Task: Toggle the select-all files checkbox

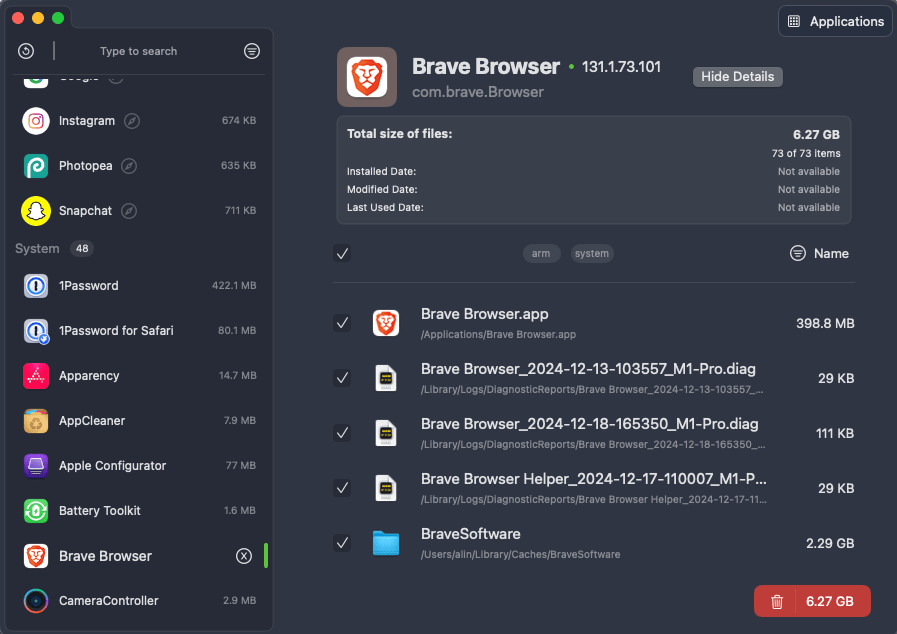Action: coord(342,253)
